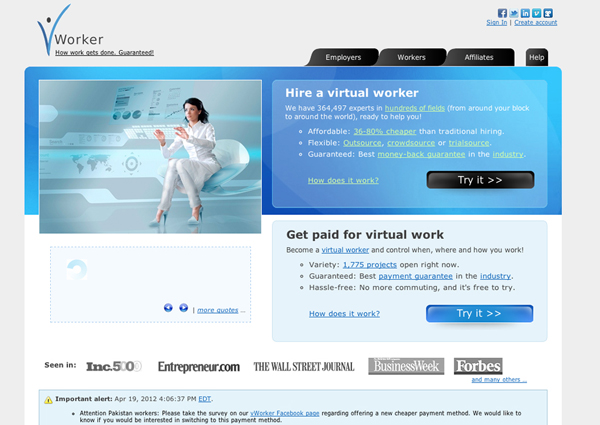
Task: Click the Create account link
Action: click(536, 23)
